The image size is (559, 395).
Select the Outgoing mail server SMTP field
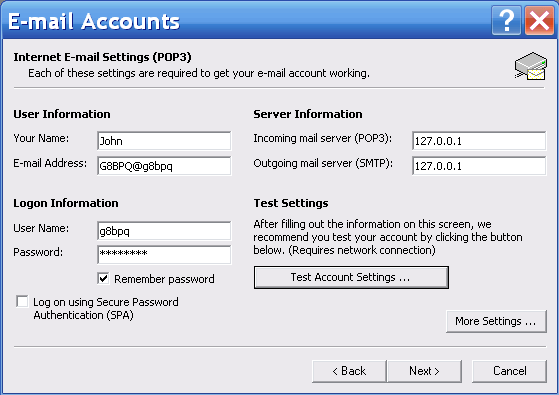479,166
